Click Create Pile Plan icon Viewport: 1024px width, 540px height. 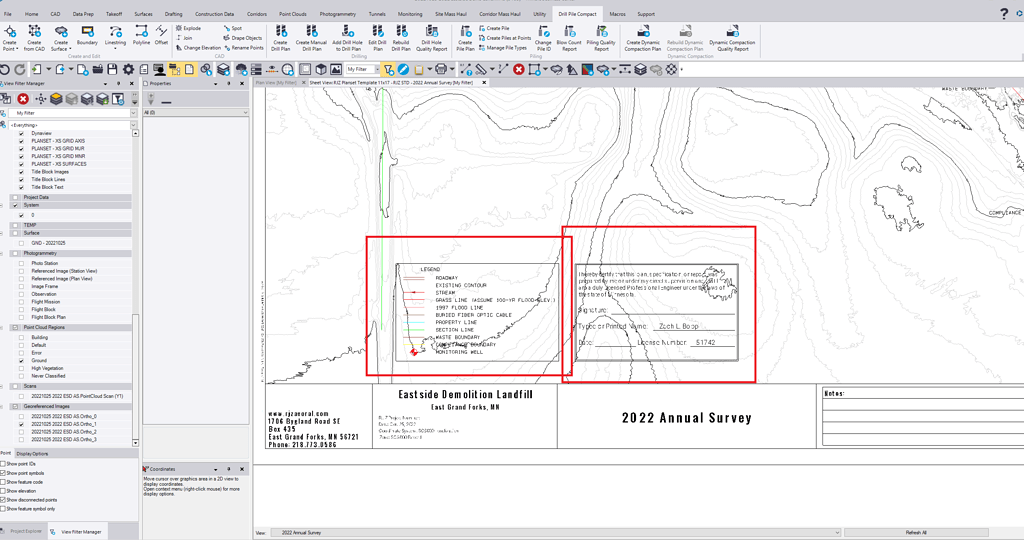[465, 39]
